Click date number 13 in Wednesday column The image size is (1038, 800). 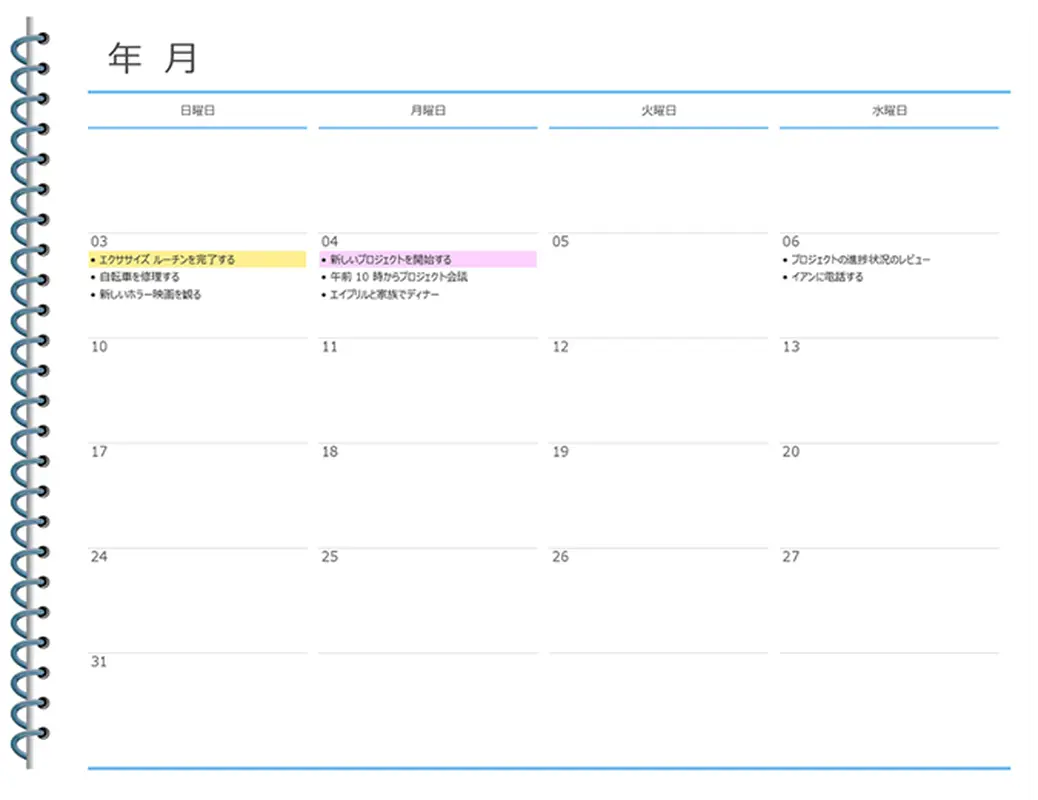(791, 347)
